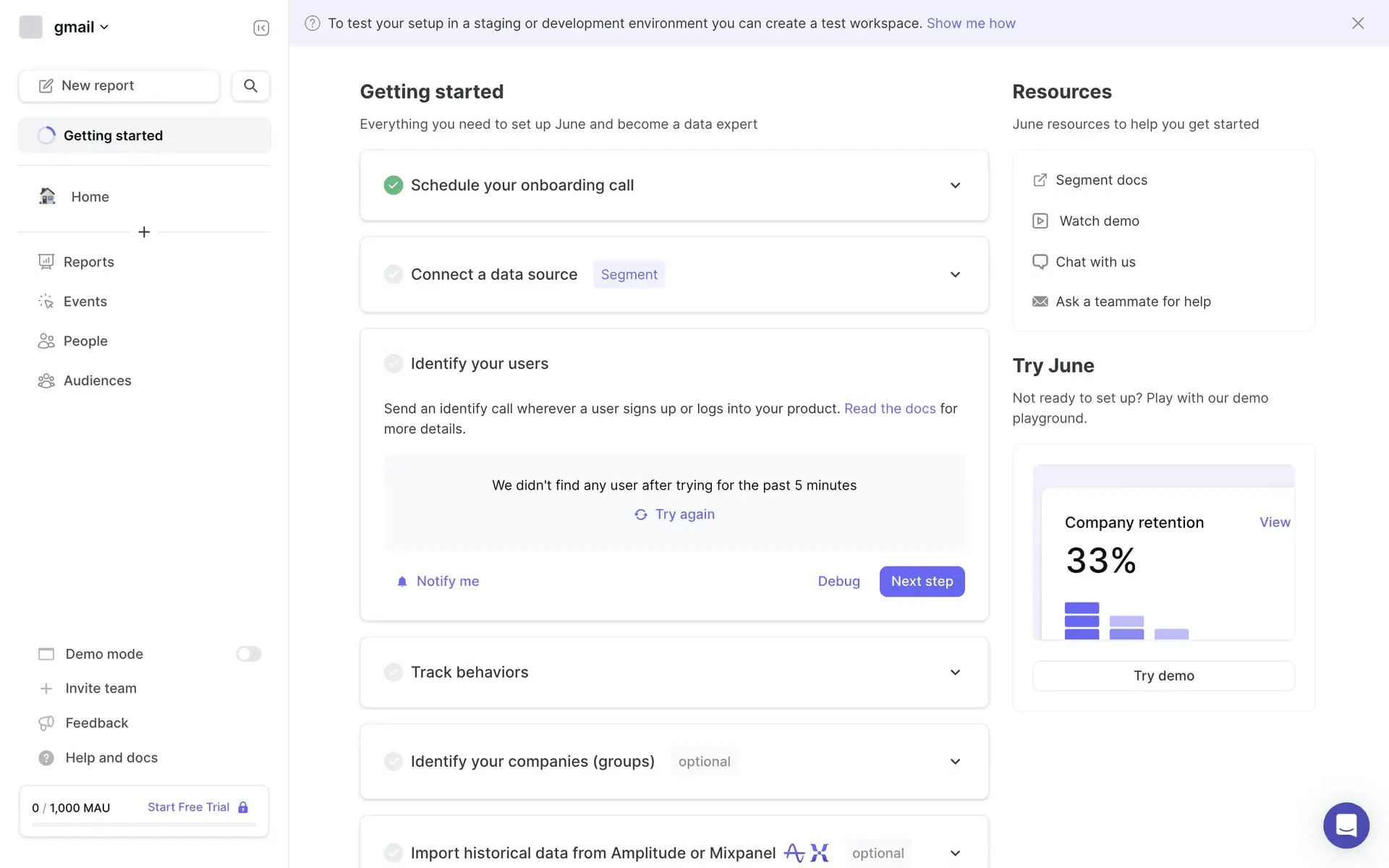Open the Intercom chat bubble
Viewport: 1389px width, 868px height.
coord(1346,825)
